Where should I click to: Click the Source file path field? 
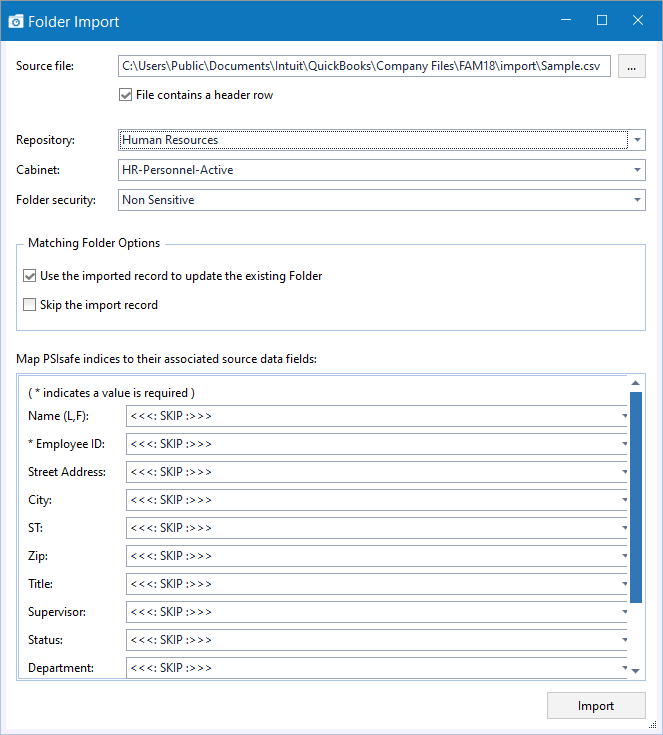click(x=364, y=66)
